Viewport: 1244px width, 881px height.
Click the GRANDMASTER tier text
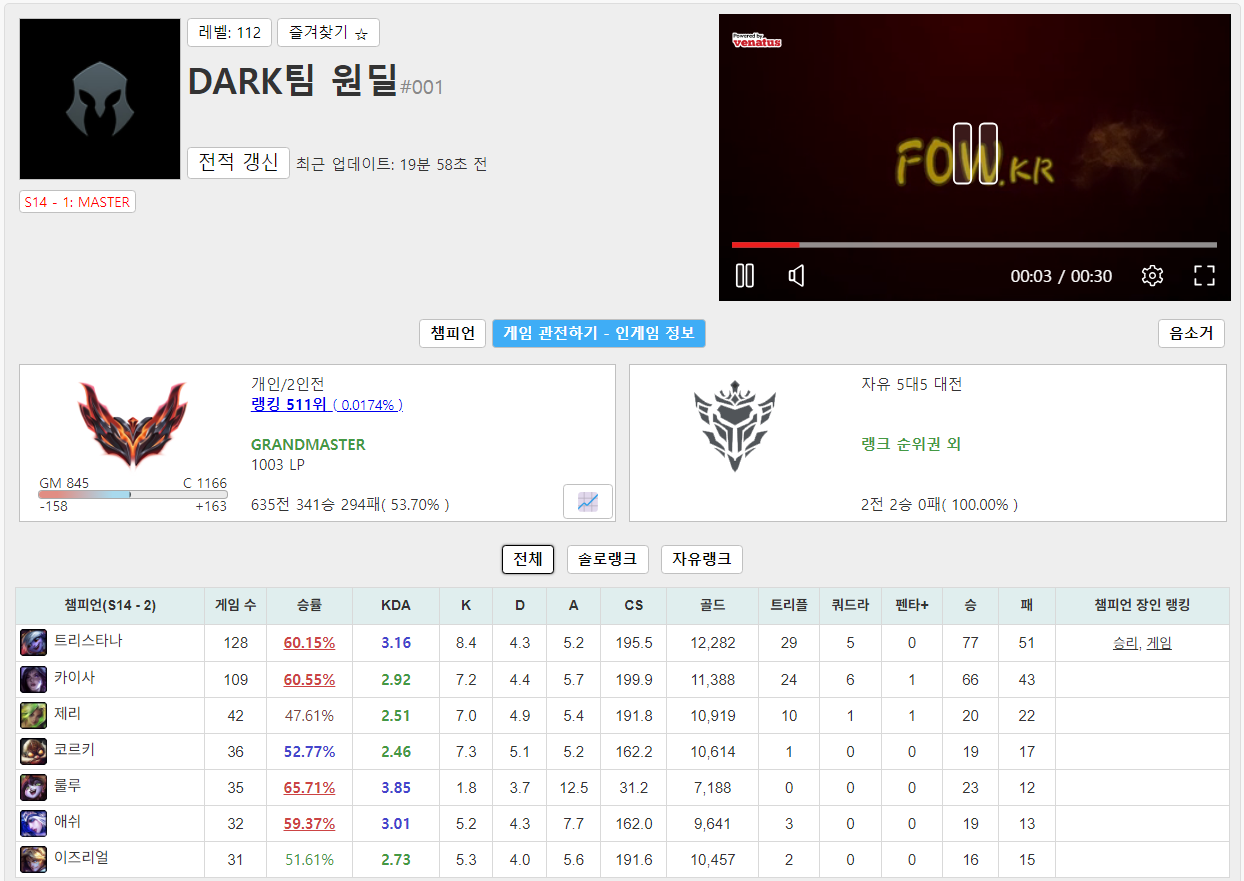308,444
